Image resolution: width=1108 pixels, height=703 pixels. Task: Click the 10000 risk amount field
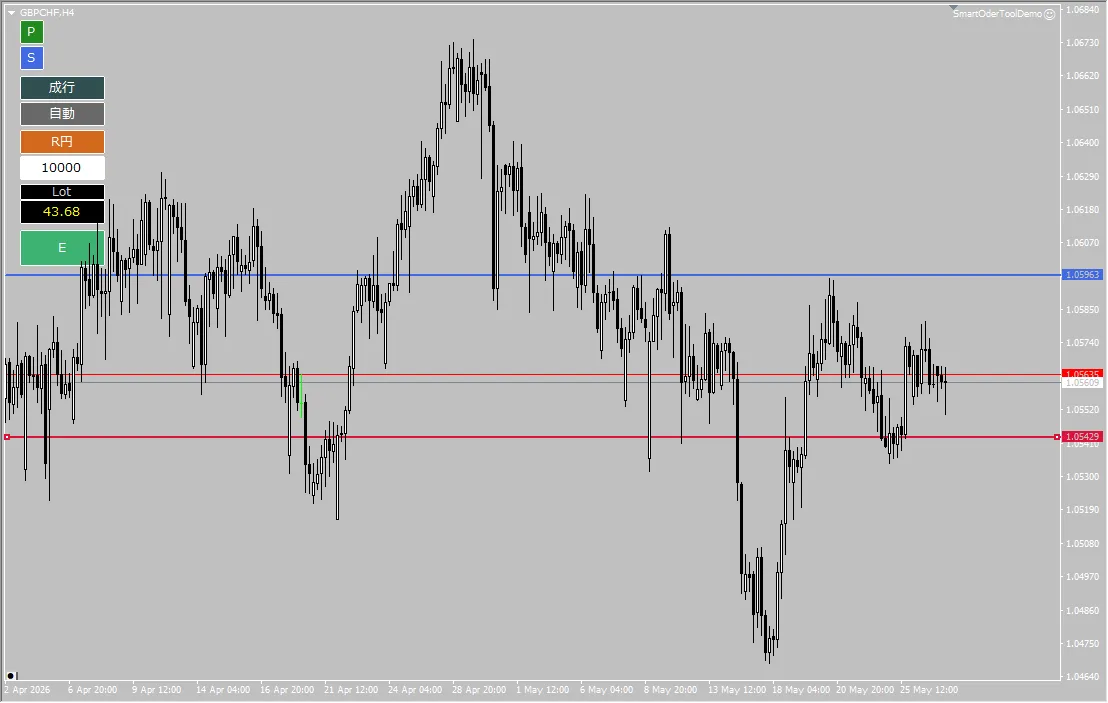[x=62, y=168]
